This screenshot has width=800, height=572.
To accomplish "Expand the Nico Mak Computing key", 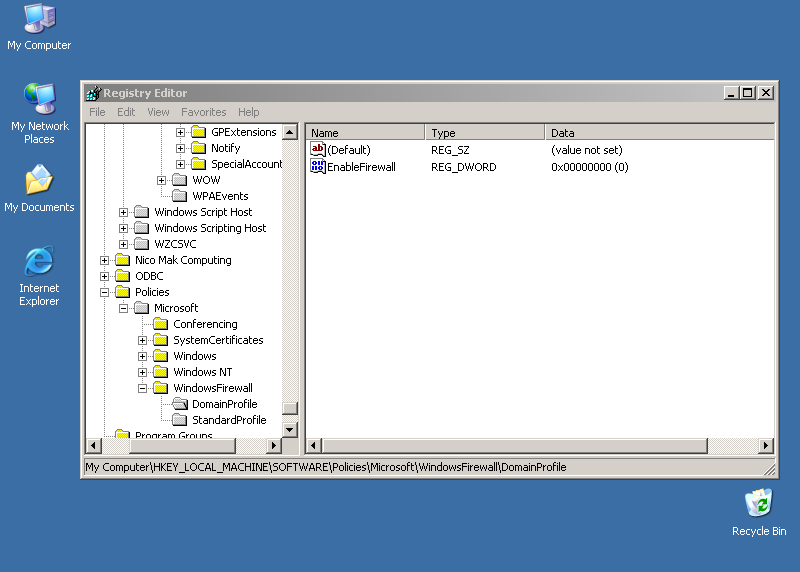I will (104, 260).
